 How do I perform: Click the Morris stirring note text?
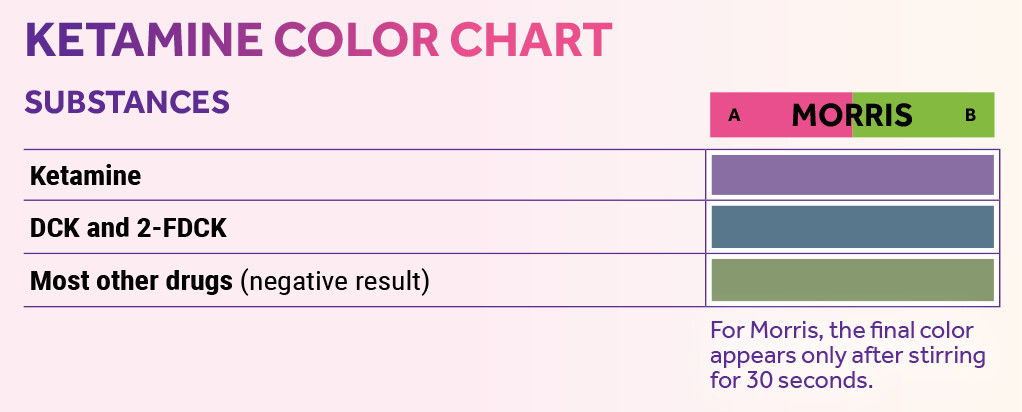[x=847, y=355]
